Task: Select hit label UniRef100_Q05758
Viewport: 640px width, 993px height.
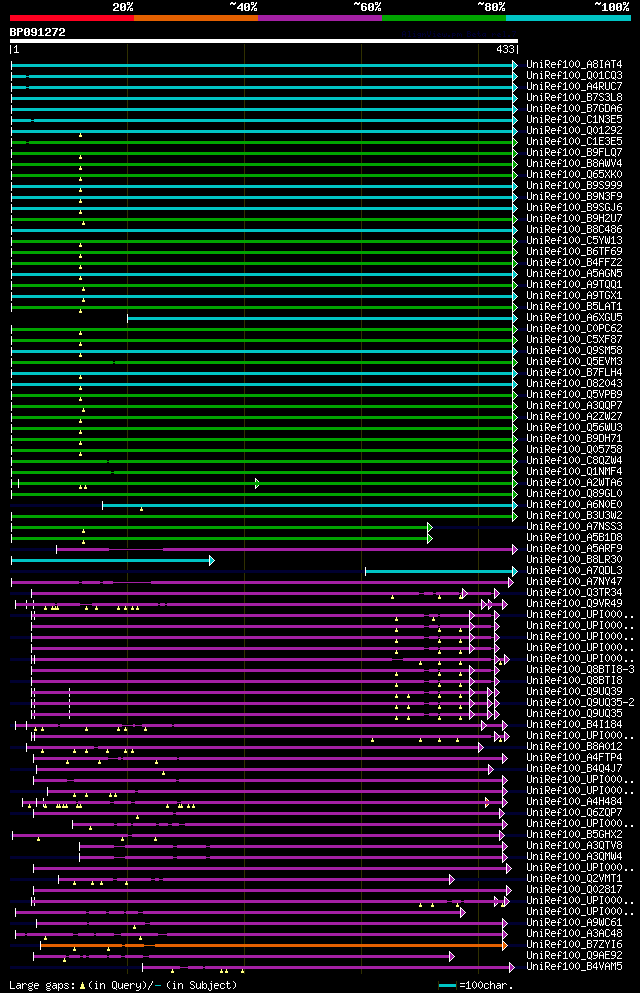Action: point(574,450)
